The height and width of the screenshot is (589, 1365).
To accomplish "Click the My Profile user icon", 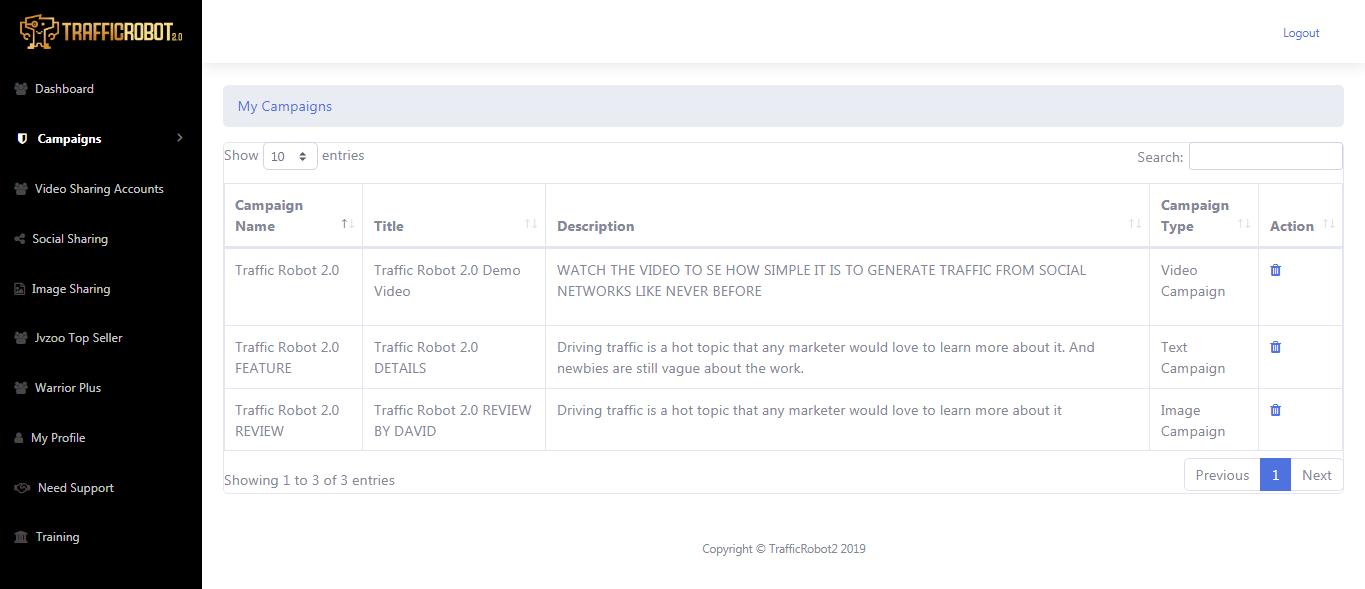I will pos(19,438).
